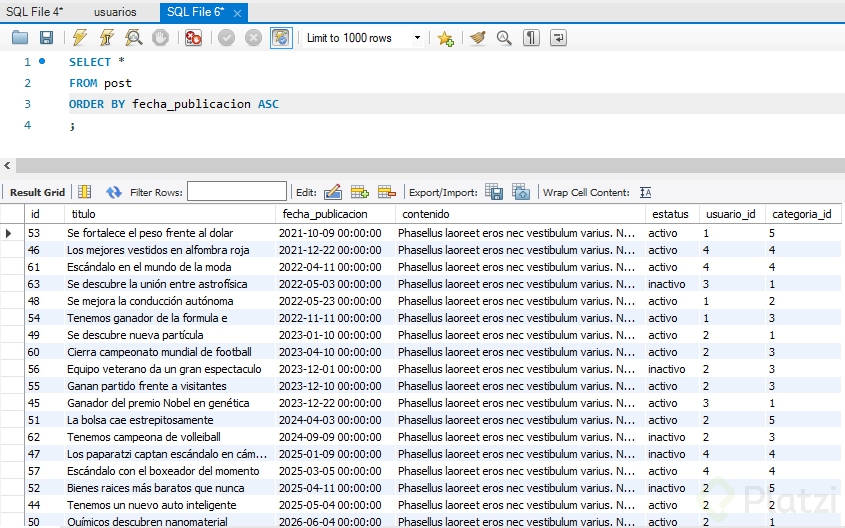Screen dimensions: 845x528
Task: Select row marker arrow for id 53
Action: [x=9, y=233]
